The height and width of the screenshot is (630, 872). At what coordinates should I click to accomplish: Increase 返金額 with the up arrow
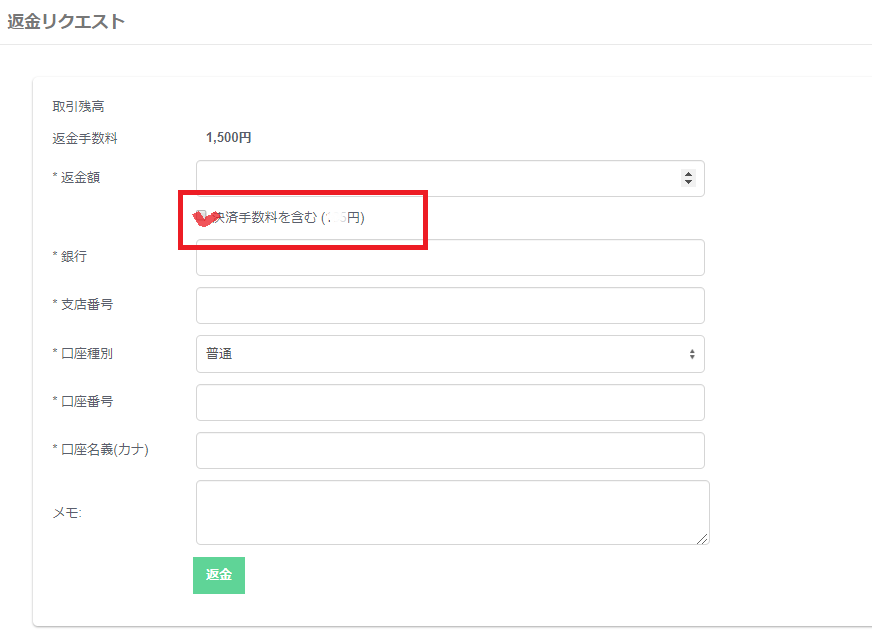click(687, 174)
